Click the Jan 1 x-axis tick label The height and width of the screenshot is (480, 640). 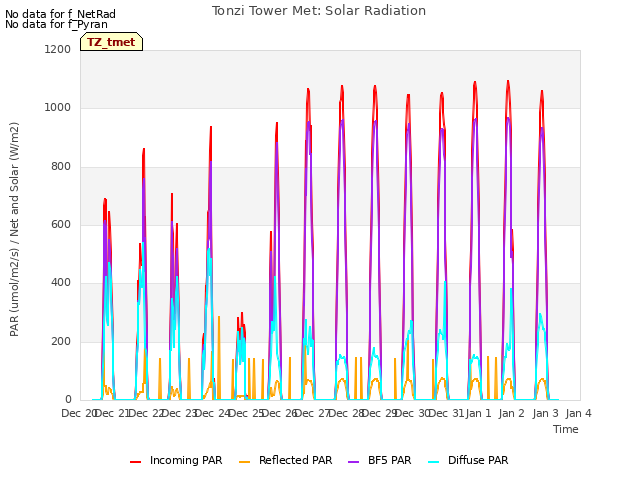coord(478,413)
